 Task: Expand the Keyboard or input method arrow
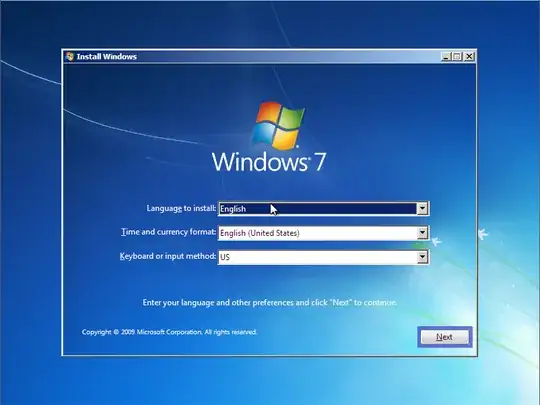[422, 257]
